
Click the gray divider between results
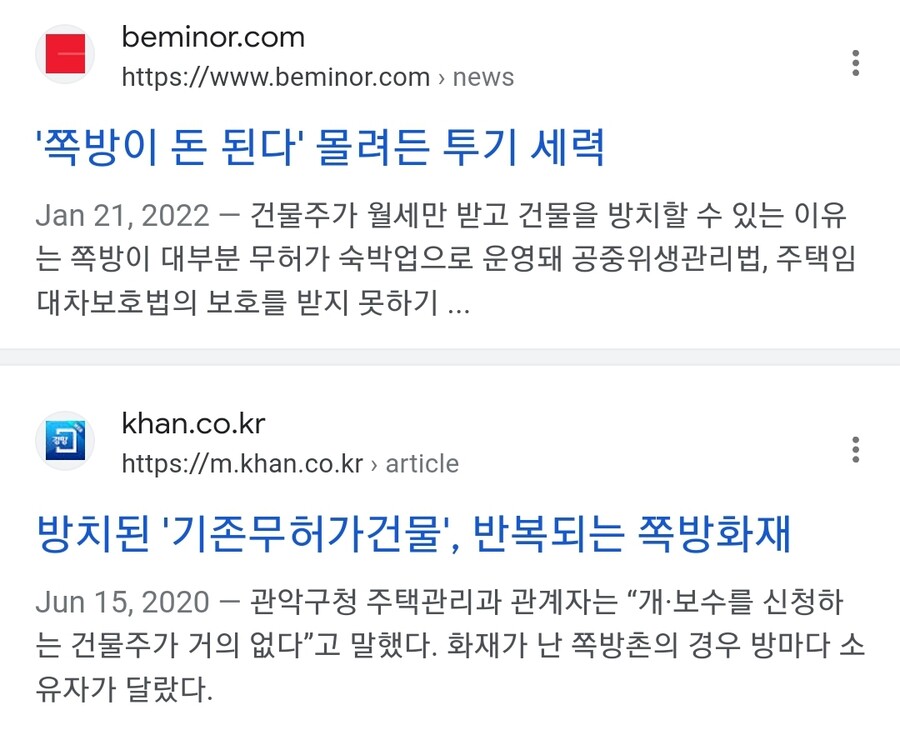(x=450, y=356)
